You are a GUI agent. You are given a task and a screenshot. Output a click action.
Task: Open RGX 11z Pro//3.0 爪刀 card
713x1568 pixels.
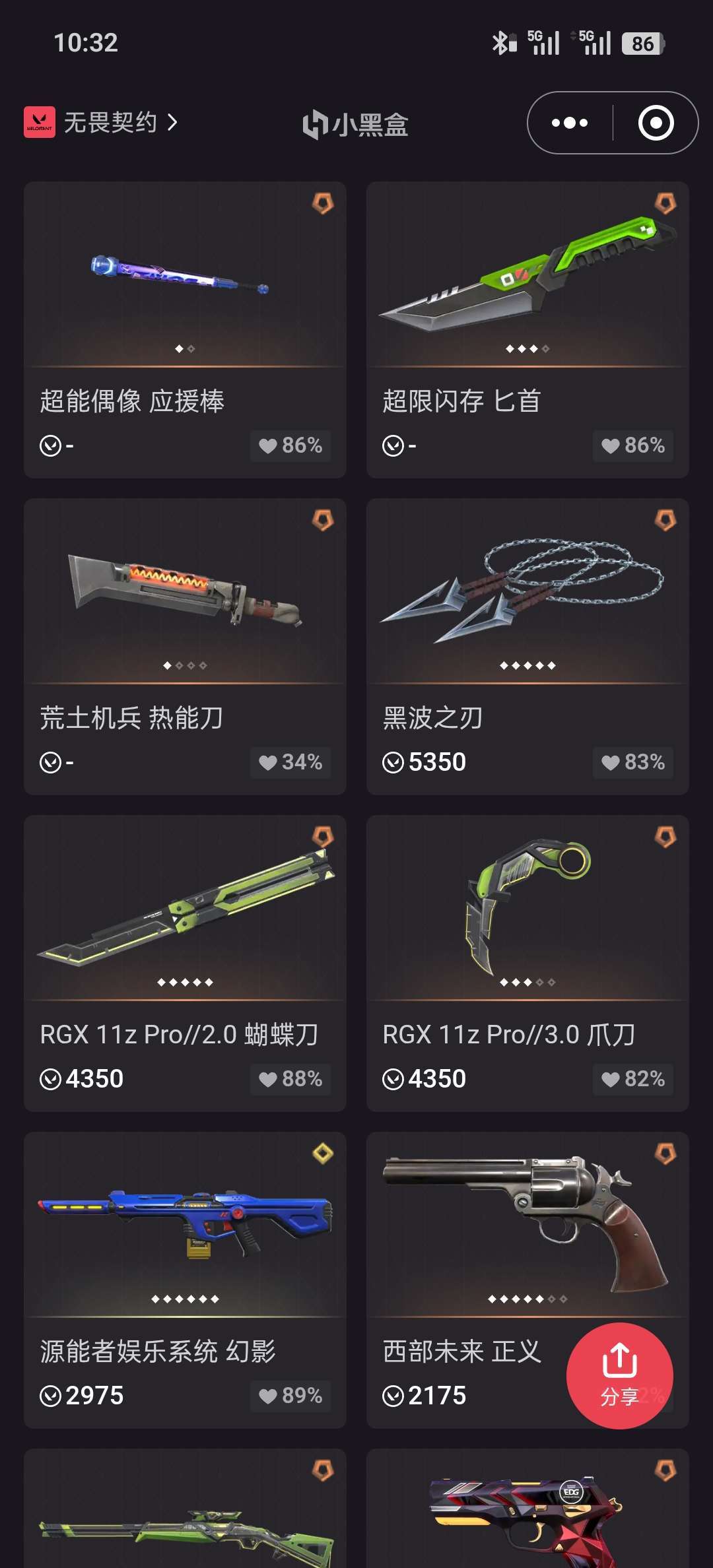tap(527, 964)
